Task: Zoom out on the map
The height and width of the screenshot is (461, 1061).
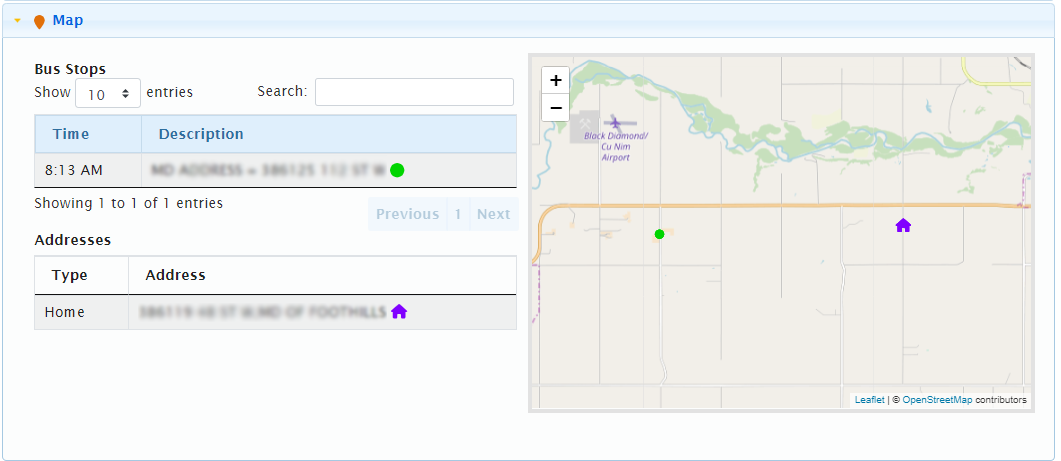Action: (555, 107)
